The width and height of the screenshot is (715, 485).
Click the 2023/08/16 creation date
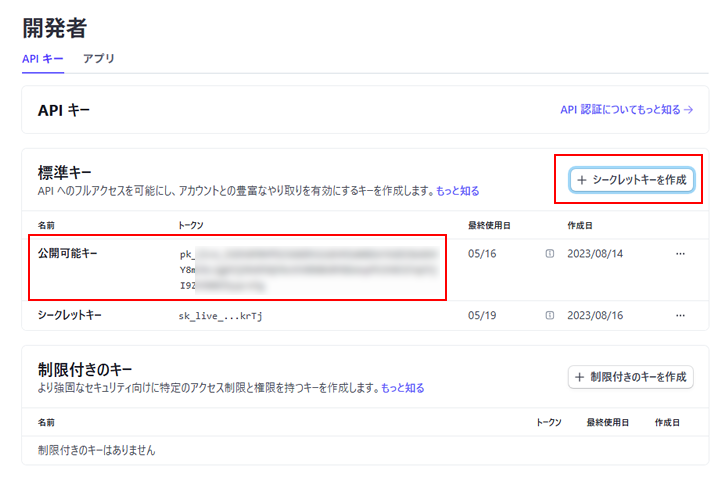coord(597,316)
